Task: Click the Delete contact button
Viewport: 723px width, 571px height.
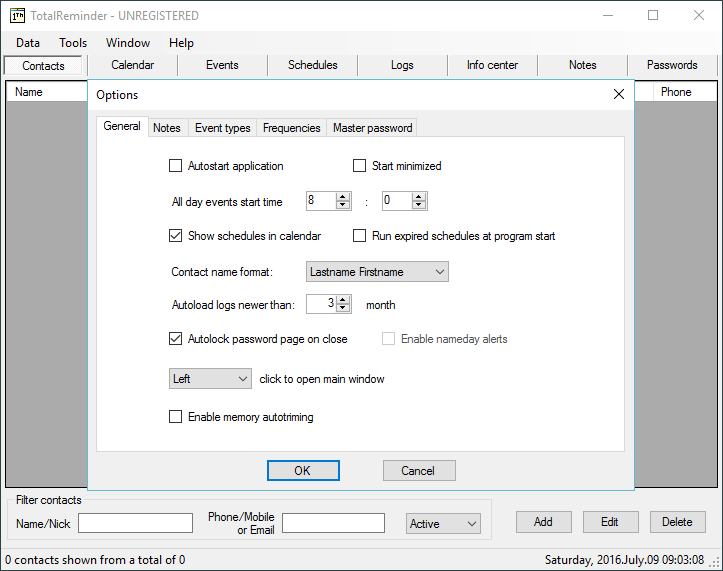Action: tap(677, 522)
